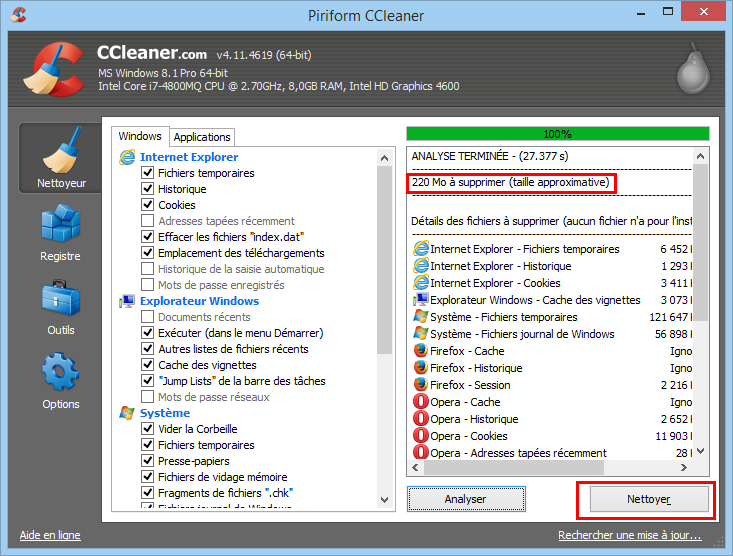This screenshot has height=556, width=733.
Task: Click Windows icon for Fichiers journal result
Action: click(x=421, y=333)
